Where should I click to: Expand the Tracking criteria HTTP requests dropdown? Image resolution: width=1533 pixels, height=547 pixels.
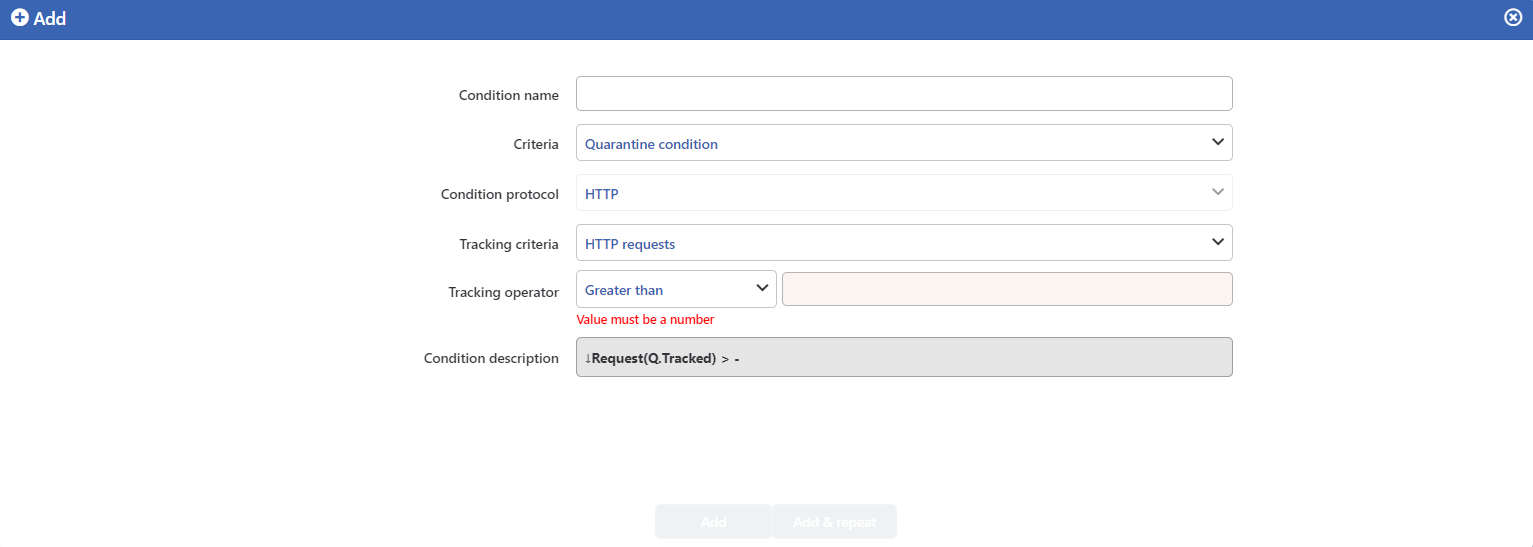(x=904, y=242)
